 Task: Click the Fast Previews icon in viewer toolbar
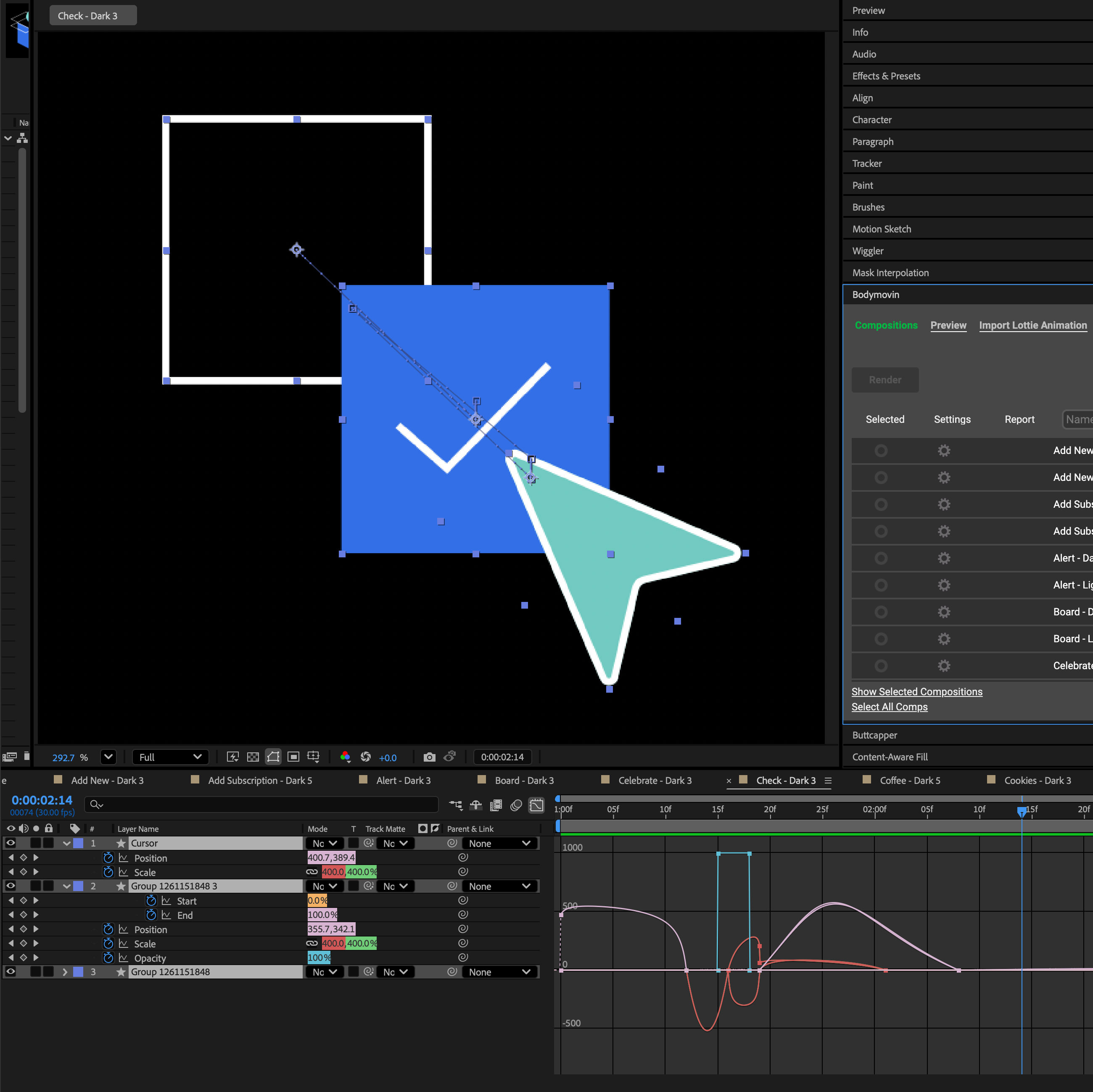(232, 757)
